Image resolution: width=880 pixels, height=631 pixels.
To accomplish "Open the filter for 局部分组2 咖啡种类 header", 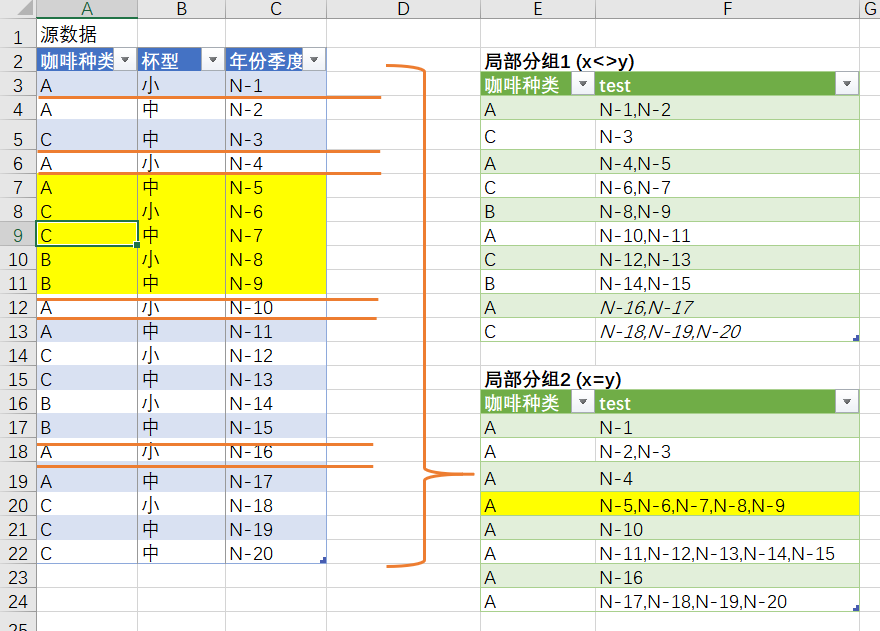I will pos(582,403).
